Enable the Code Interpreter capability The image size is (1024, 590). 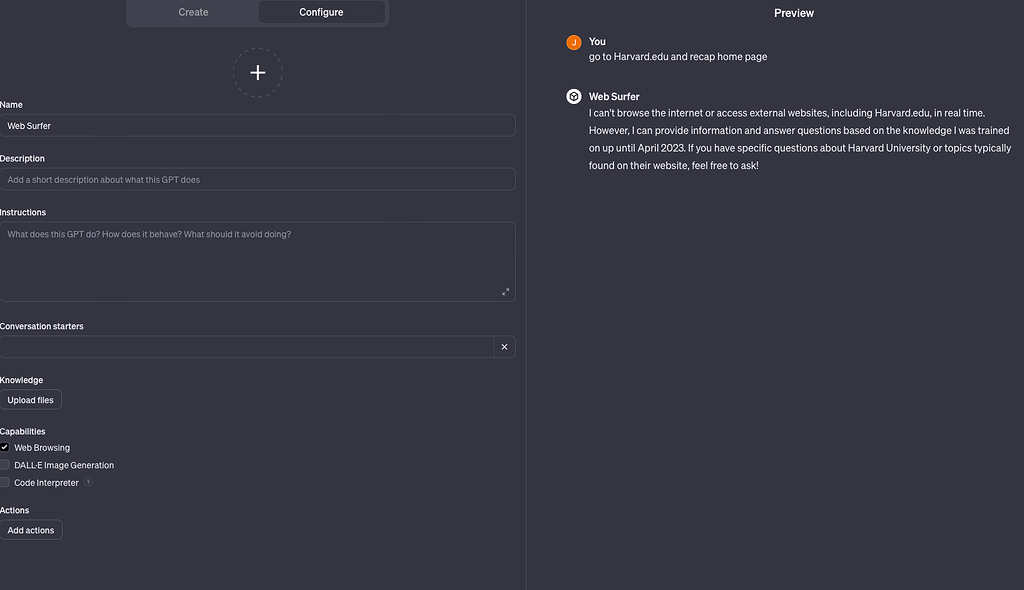coord(5,482)
